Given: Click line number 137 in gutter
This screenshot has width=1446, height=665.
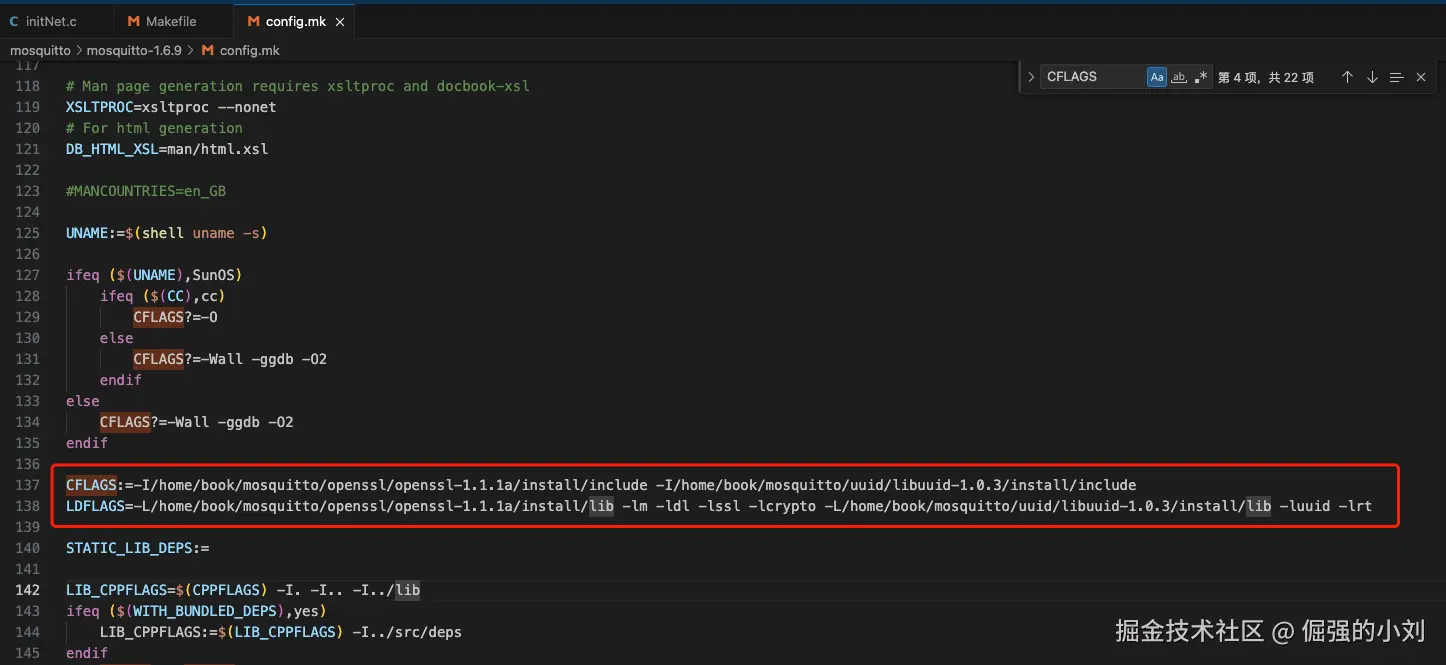Looking at the screenshot, I should 28,485.
